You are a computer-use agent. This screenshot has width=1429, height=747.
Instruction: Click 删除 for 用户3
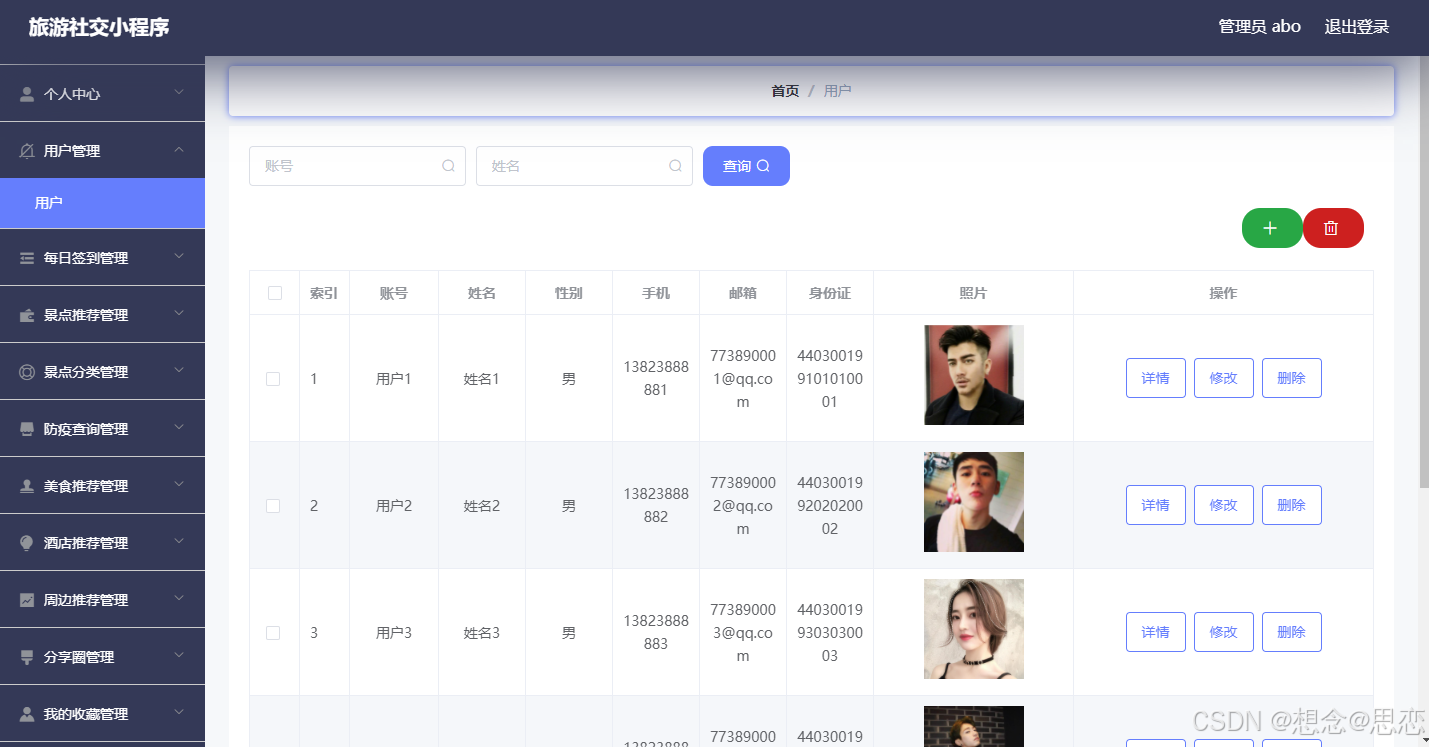[1292, 632]
